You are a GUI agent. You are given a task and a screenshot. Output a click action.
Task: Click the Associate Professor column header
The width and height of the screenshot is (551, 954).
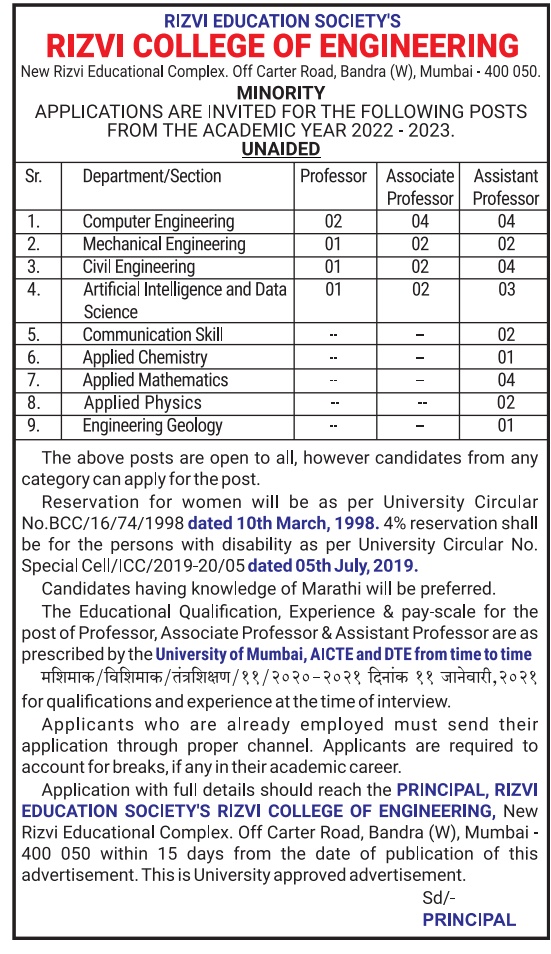420,187
